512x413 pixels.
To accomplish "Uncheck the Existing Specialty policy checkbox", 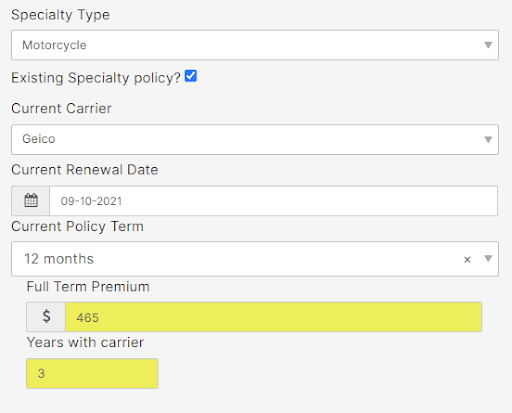I will [191, 76].
